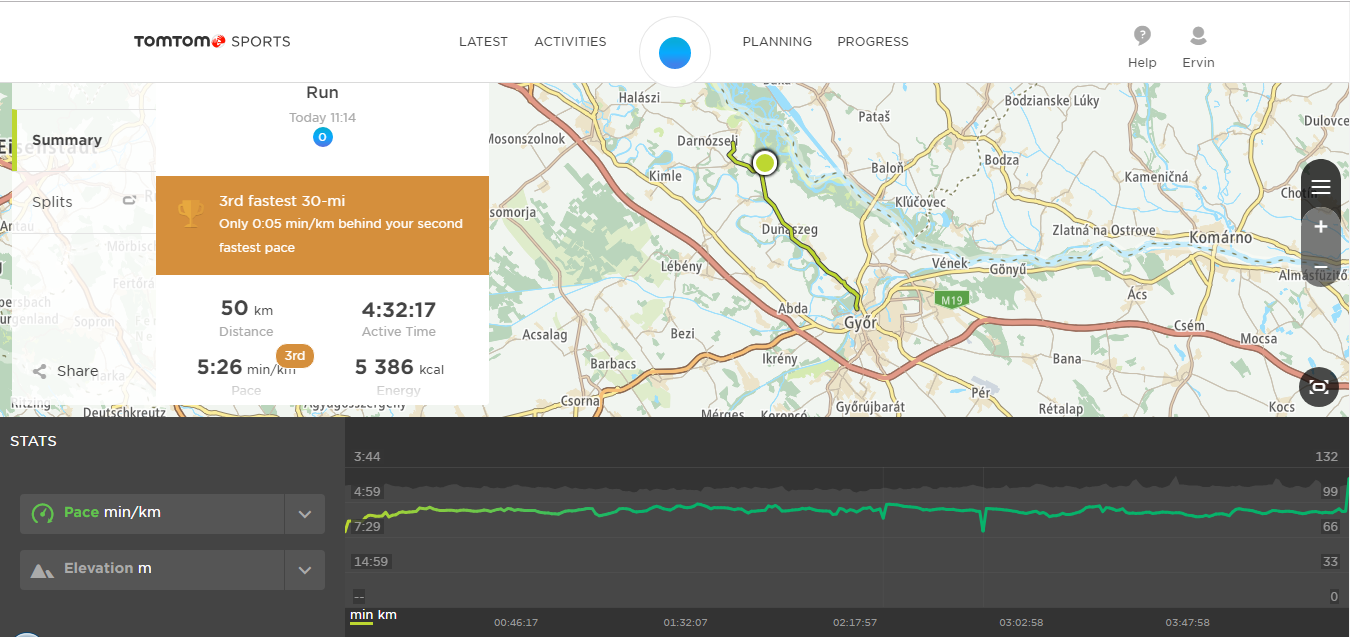Click the orange 3rd badge near Pace

[x=295, y=355]
